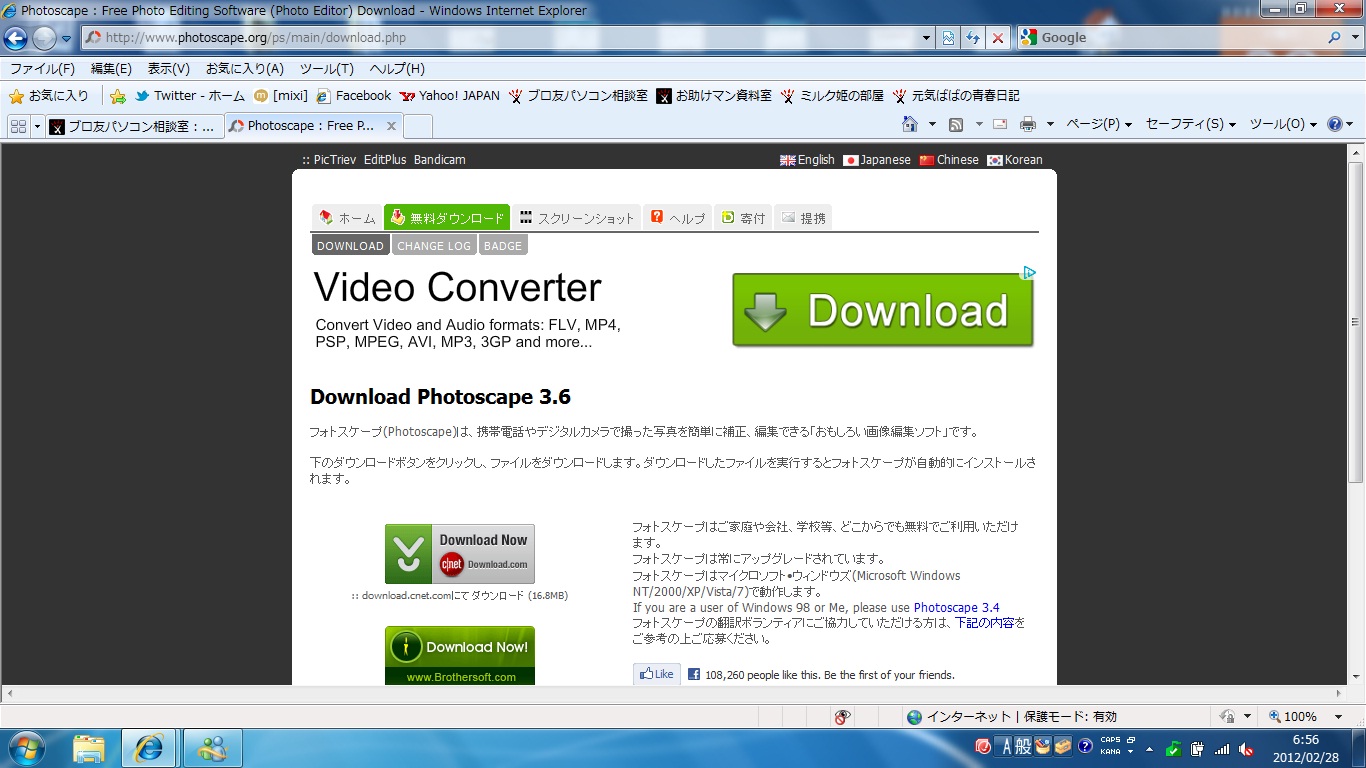Click the Windows Start orb
Viewport: 1366px width, 768px height.
[27, 748]
